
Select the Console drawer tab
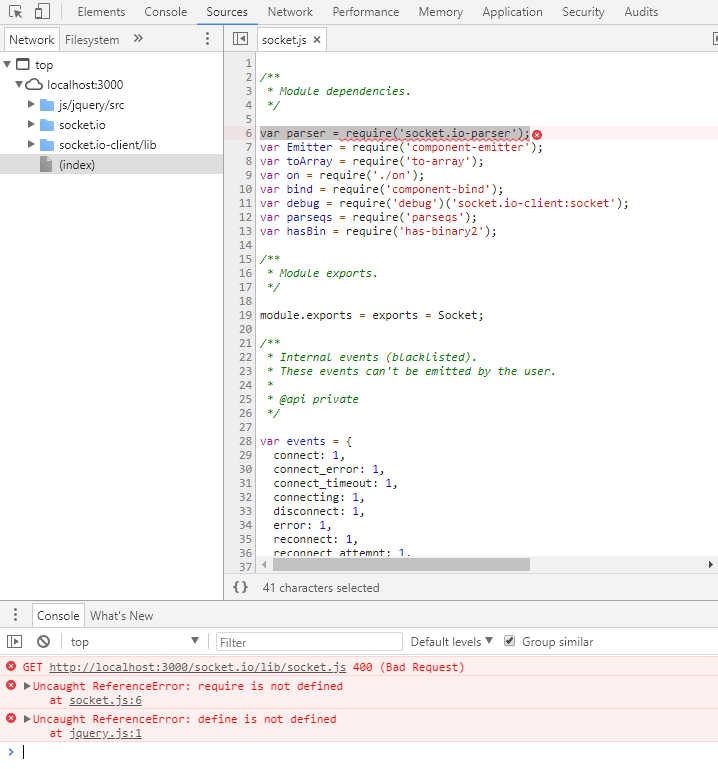(x=58, y=615)
